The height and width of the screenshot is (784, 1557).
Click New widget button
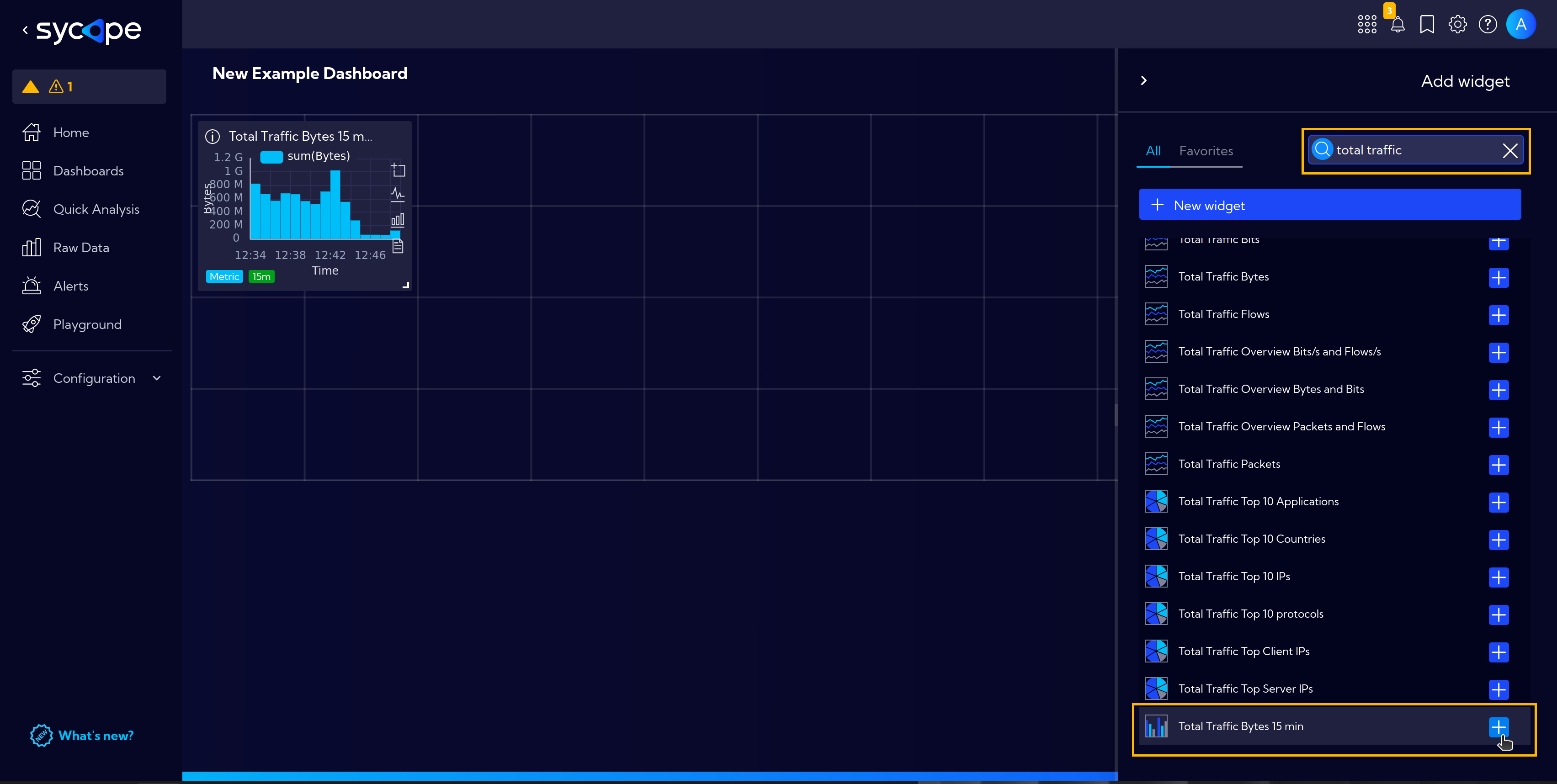pos(1330,205)
